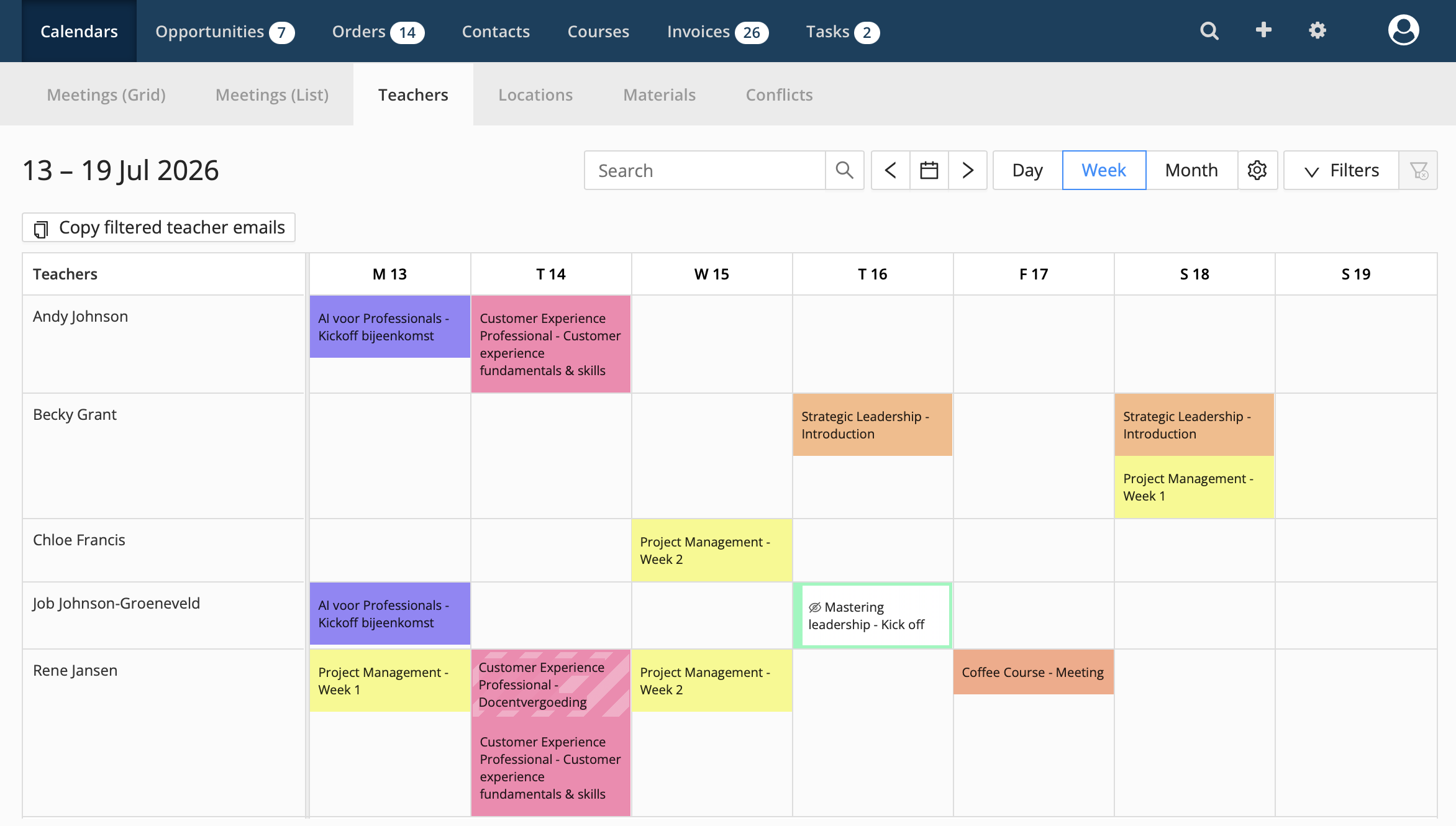
Task: Switch to Meetings (Grid) tab
Action: point(106,94)
